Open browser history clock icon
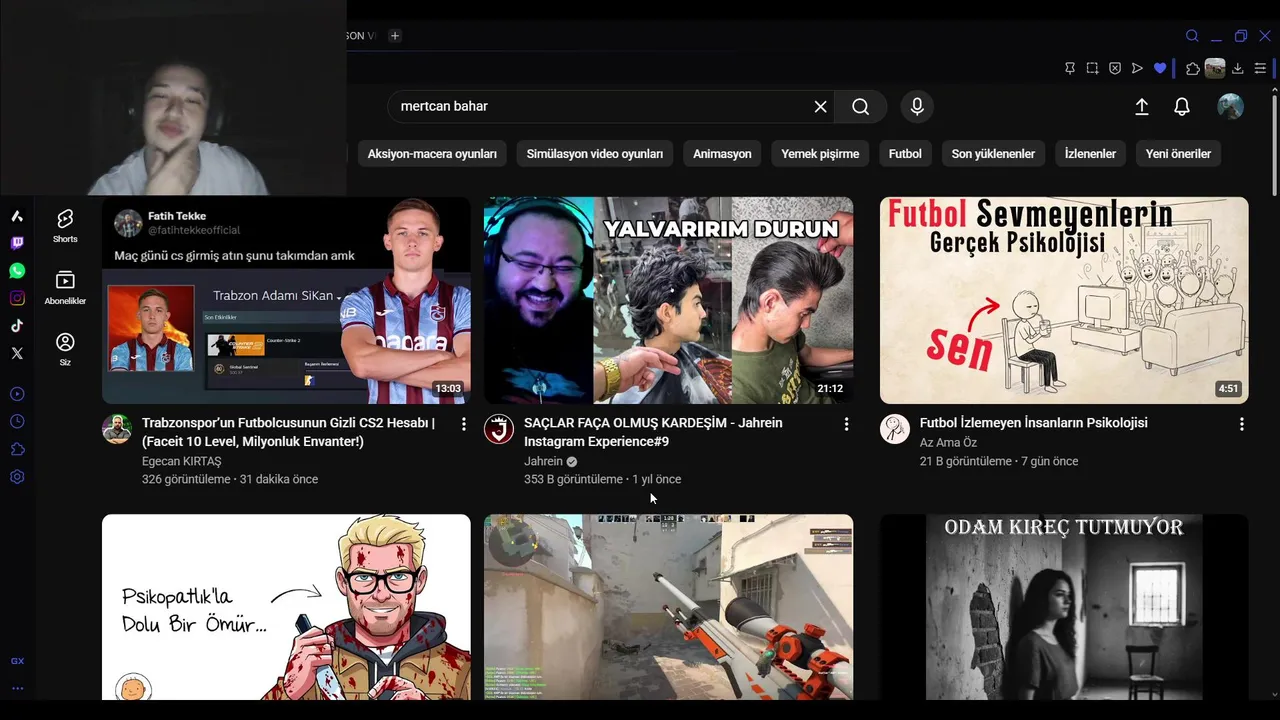 click(x=17, y=422)
